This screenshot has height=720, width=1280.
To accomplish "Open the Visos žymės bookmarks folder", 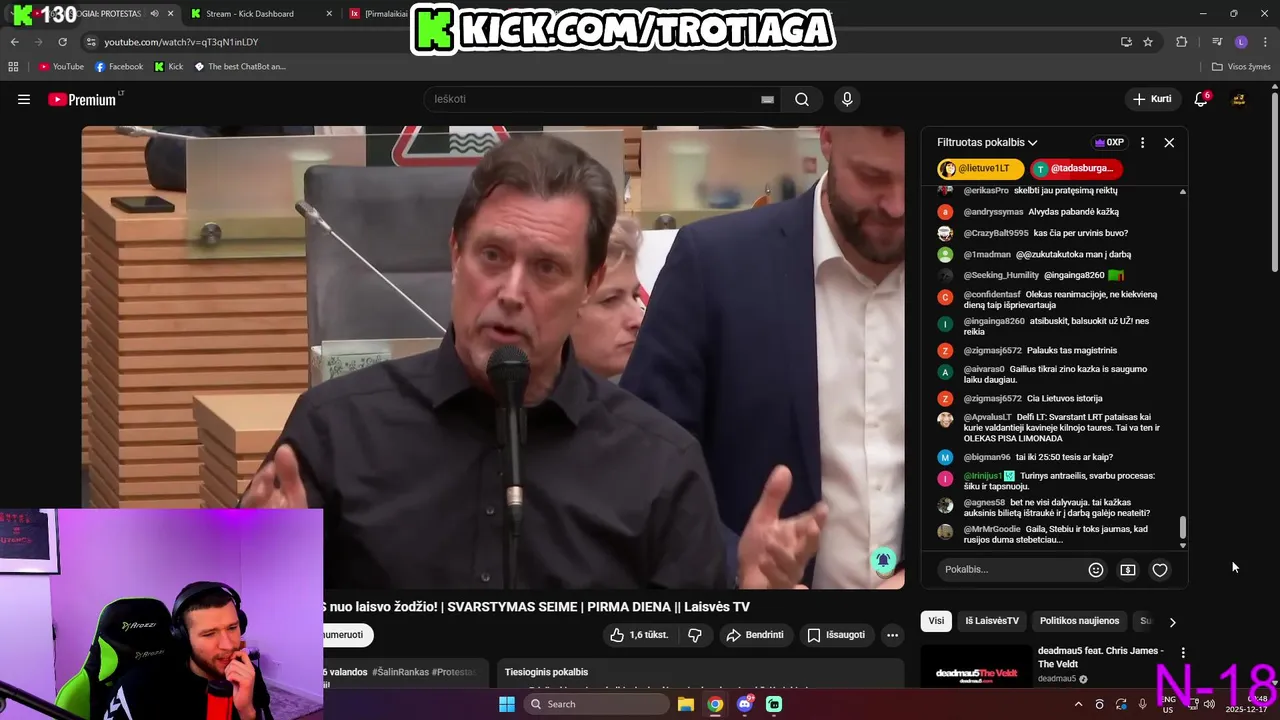I will pos(1241,67).
